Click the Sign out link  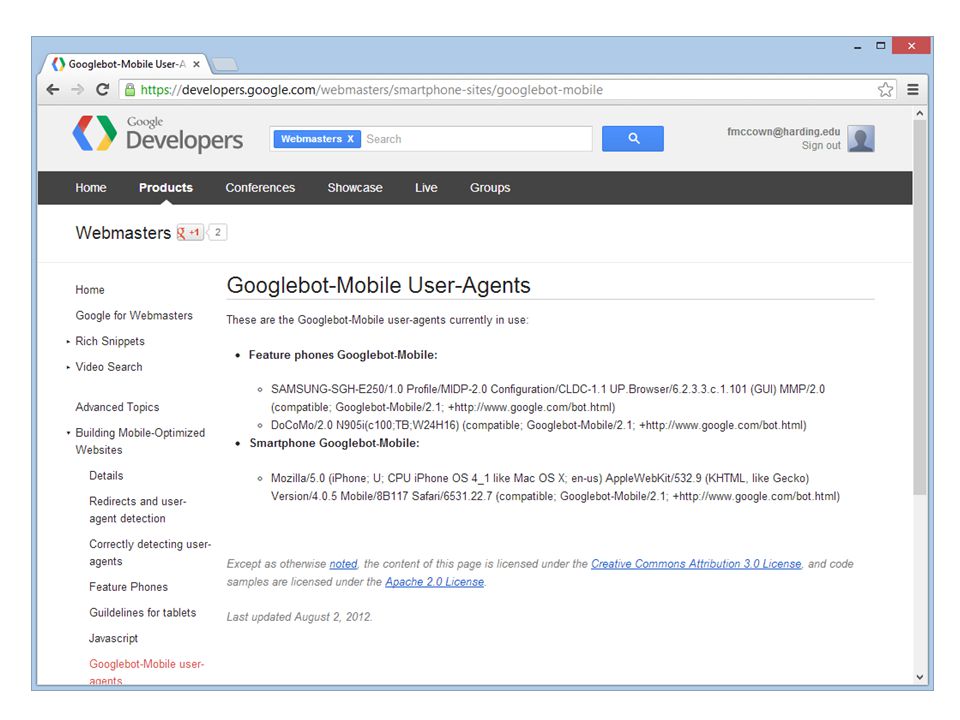point(821,146)
